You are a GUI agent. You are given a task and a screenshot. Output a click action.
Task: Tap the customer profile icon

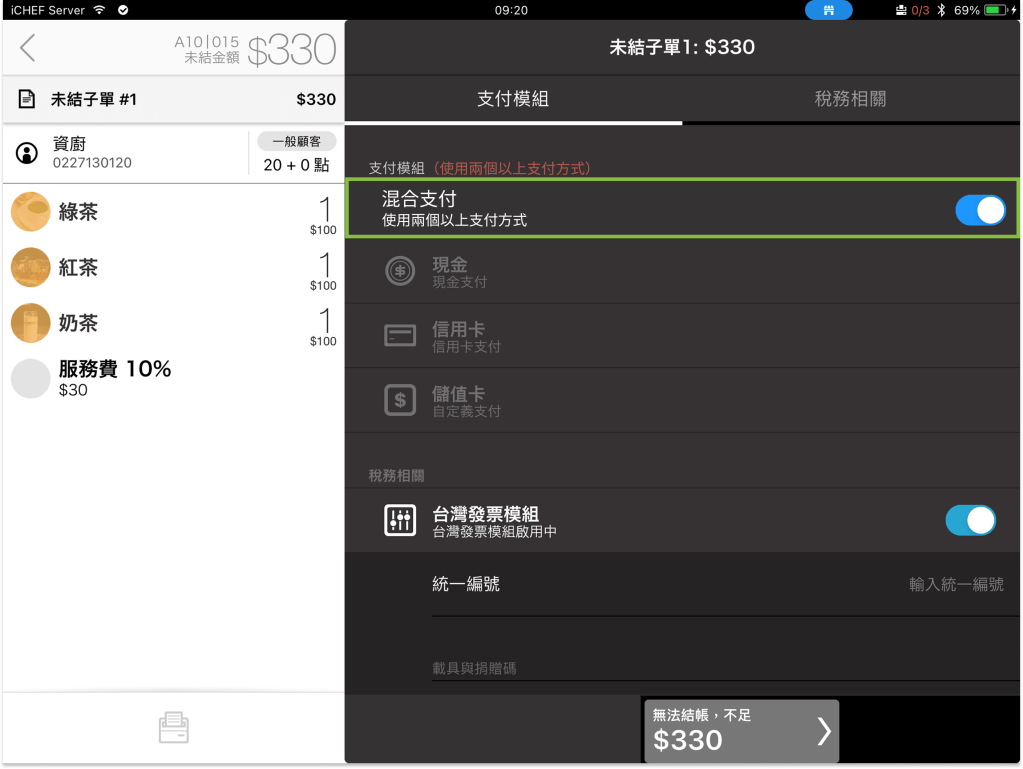pos(27,153)
